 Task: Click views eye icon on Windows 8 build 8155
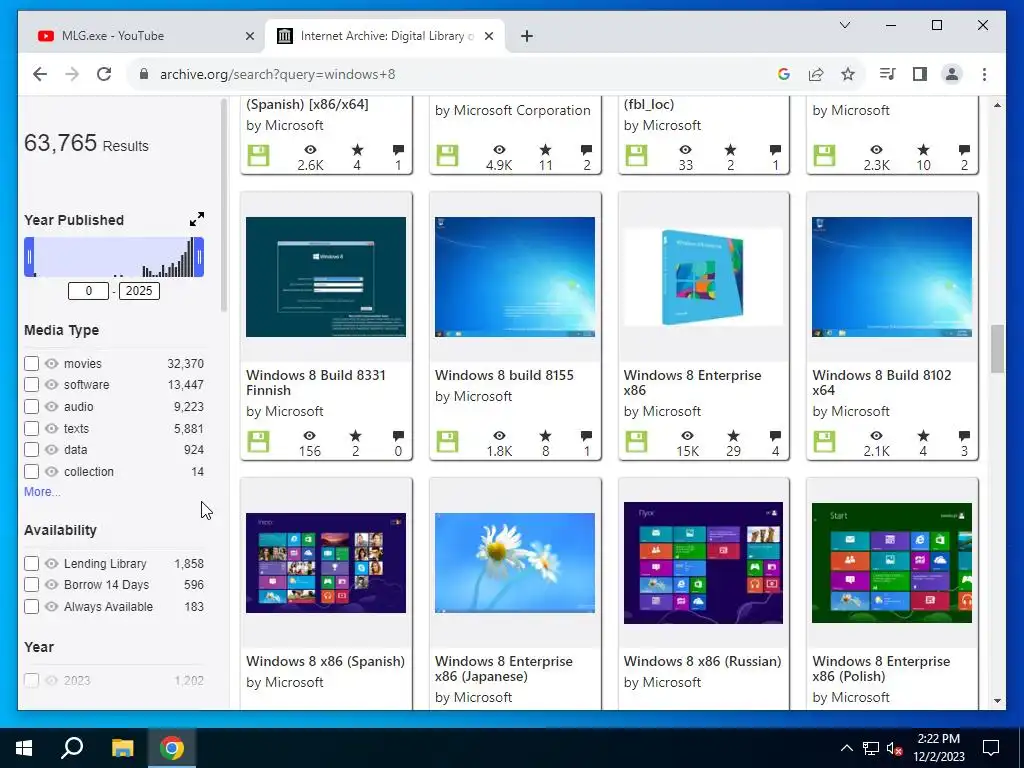click(x=499, y=436)
